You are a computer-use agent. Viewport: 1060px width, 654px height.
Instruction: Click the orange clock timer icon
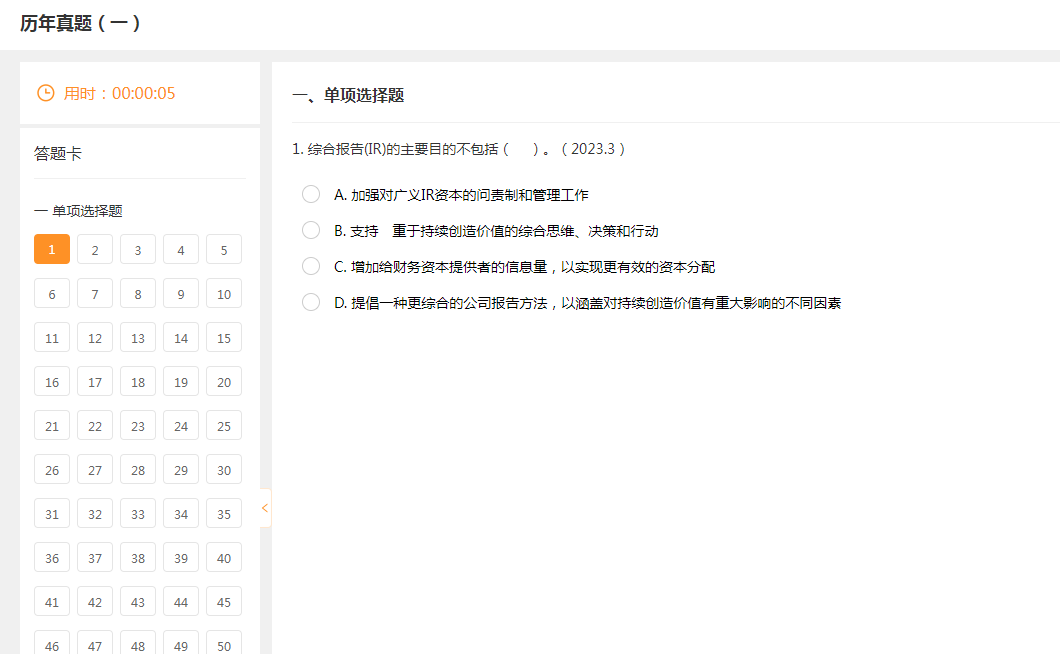(45, 93)
